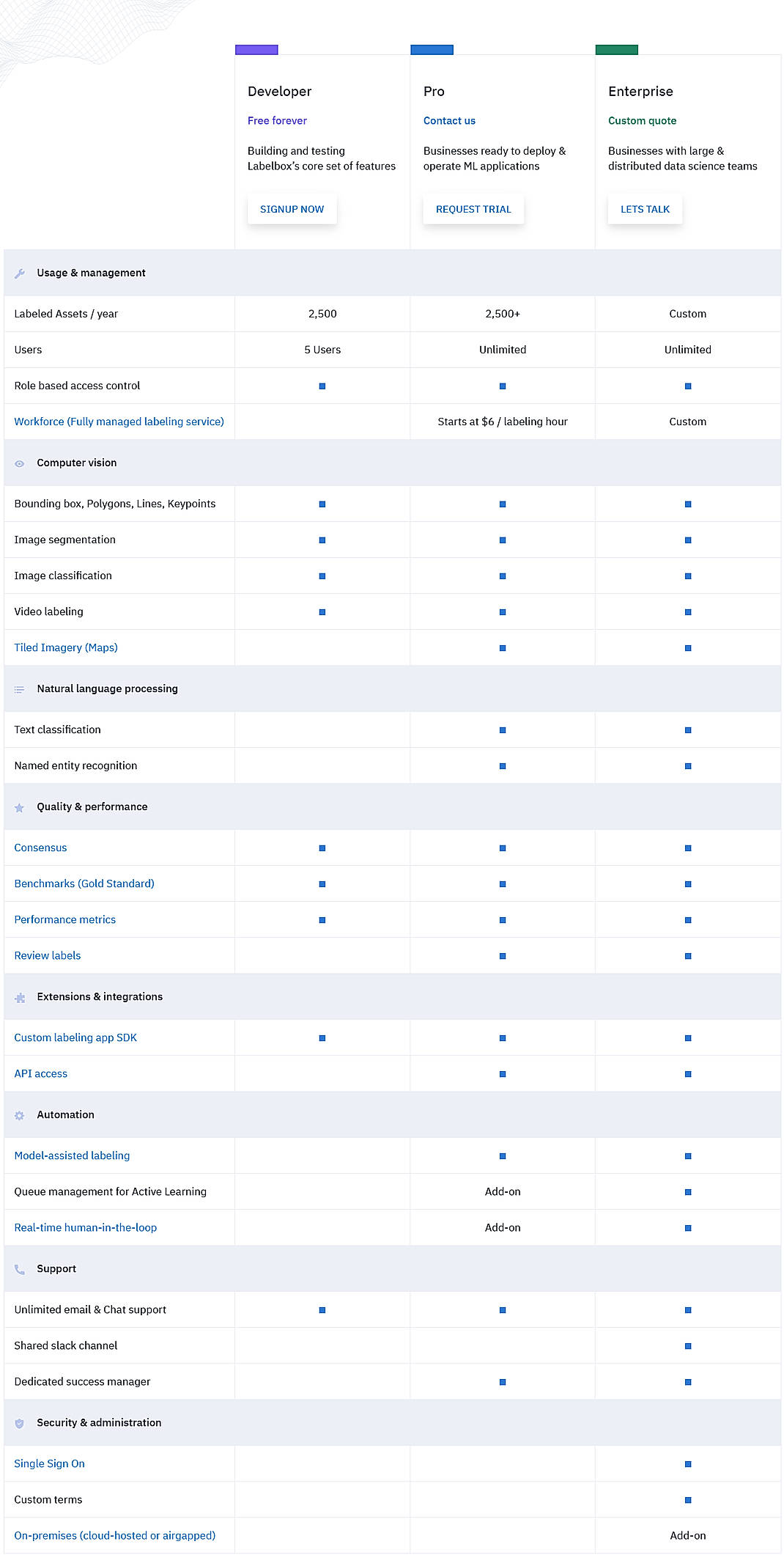Click the Add-on label for Queue management
This screenshot has height=1555, width=784.
502,1191
